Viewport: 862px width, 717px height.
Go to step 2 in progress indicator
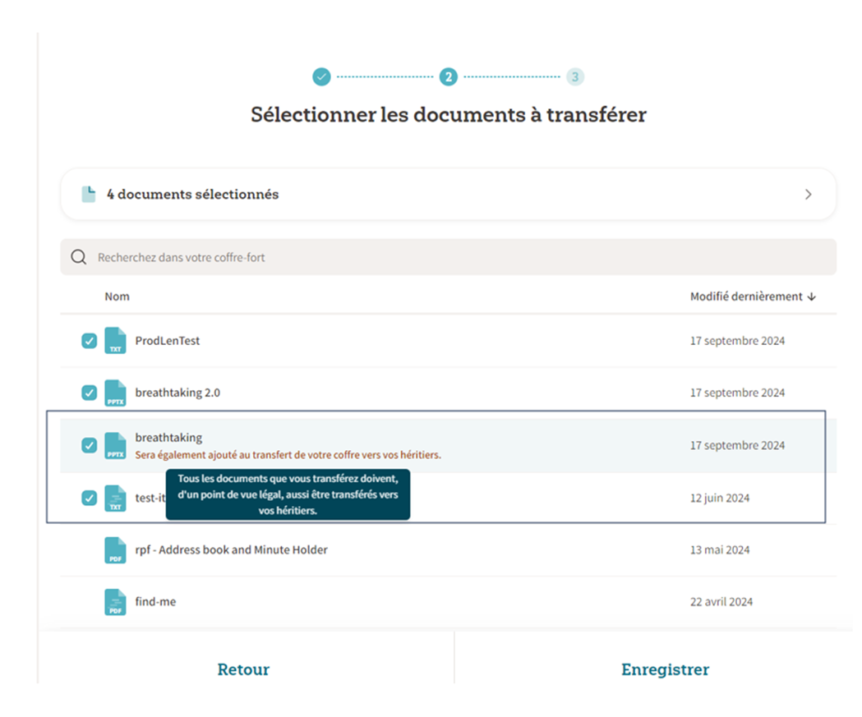[449, 76]
